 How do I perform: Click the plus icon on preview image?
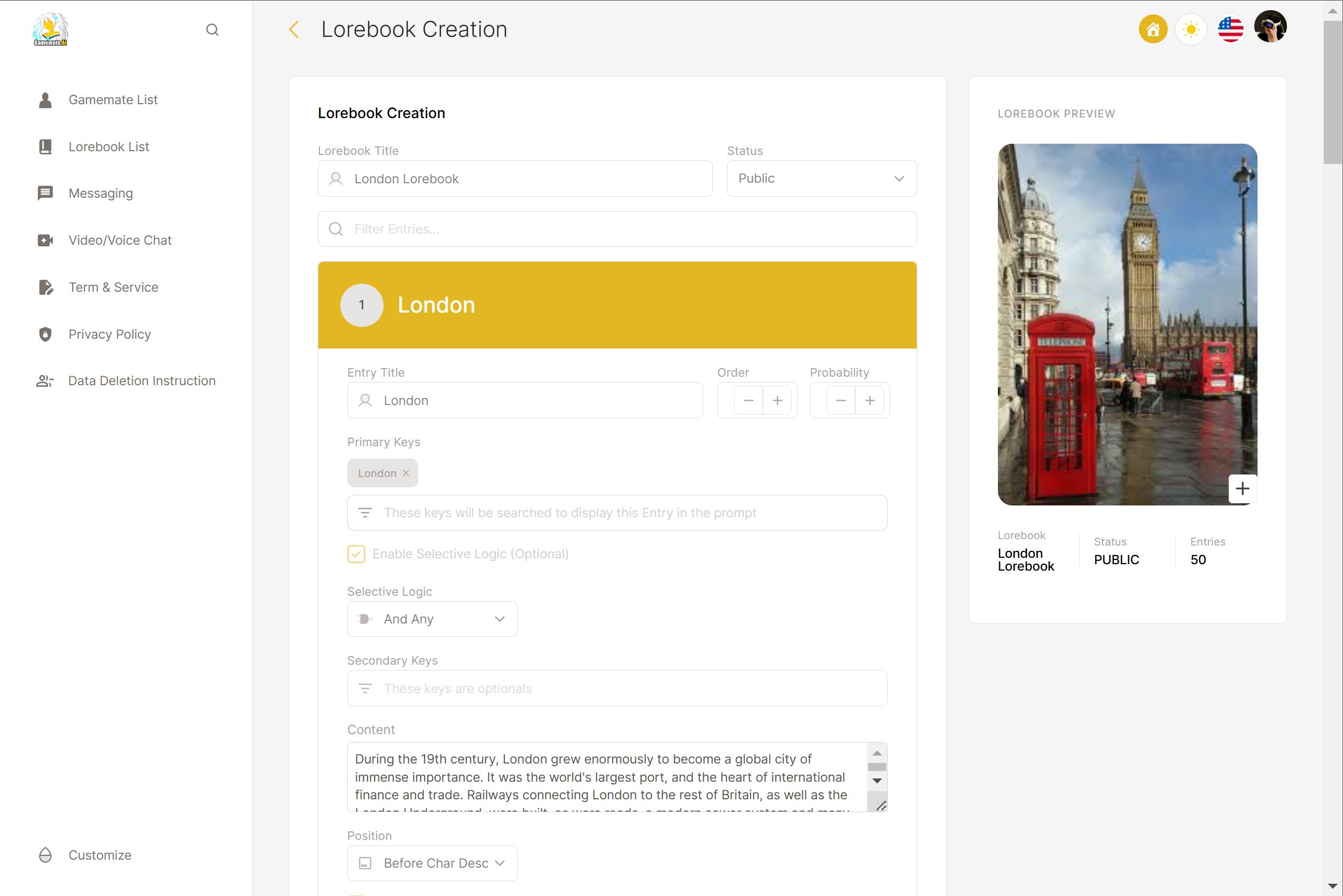(1242, 489)
